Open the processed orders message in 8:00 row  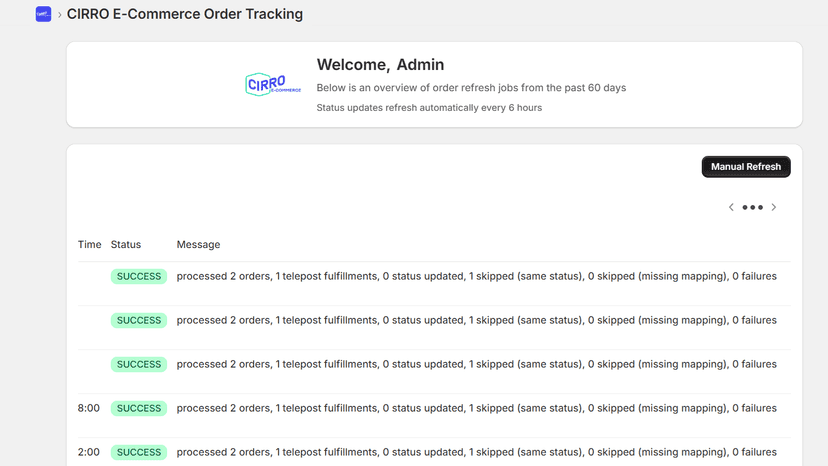click(476, 408)
